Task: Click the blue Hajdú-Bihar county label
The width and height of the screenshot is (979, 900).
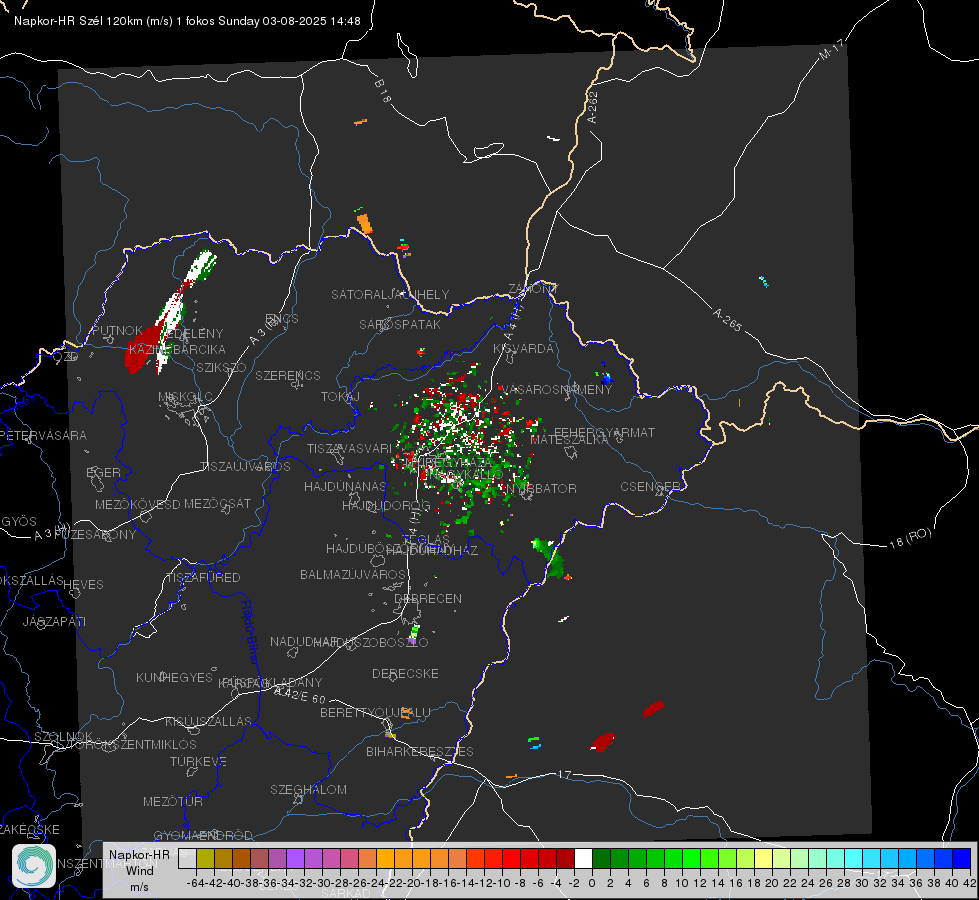Action: tap(250, 632)
